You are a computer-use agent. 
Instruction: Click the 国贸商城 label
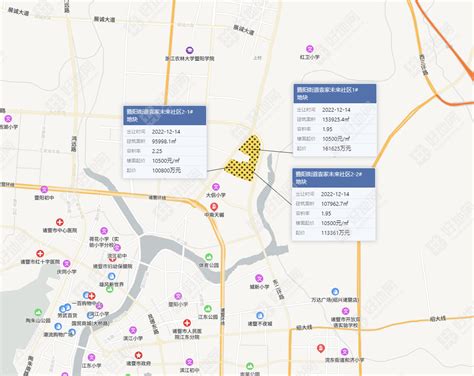click(91, 323)
